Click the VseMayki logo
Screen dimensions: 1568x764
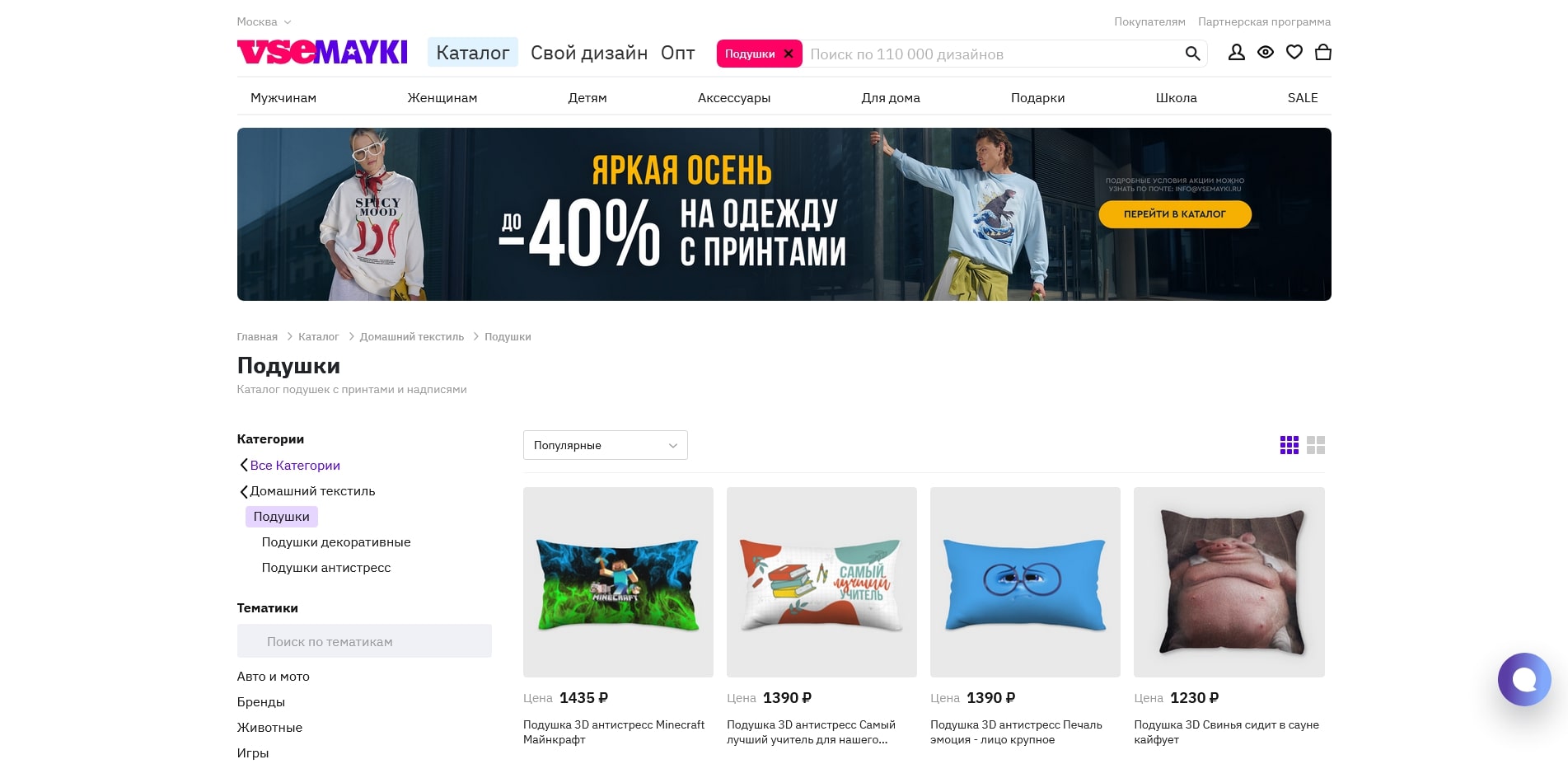pos(322,52)
